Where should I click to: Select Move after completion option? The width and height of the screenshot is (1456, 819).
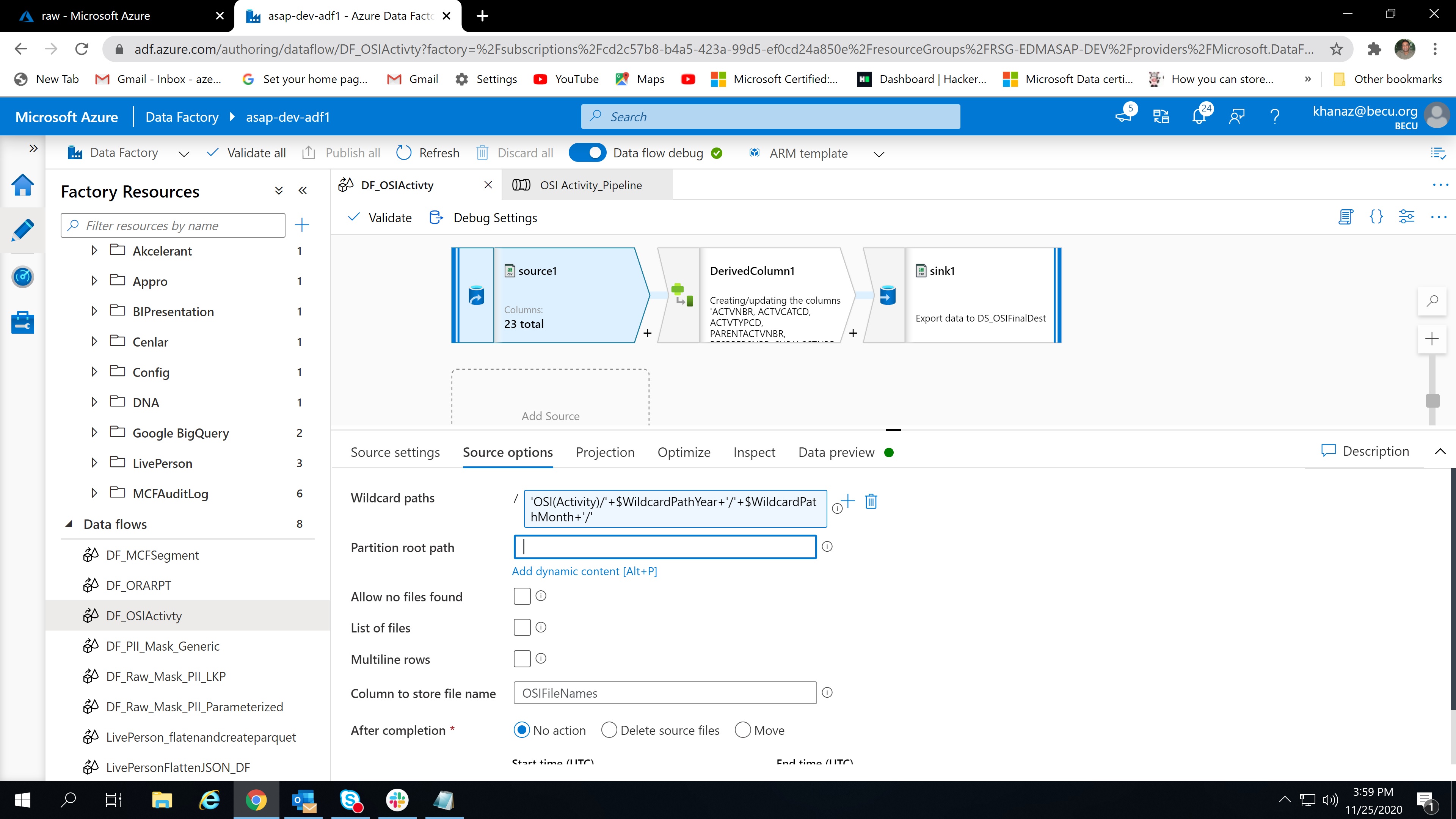(743, 730)
